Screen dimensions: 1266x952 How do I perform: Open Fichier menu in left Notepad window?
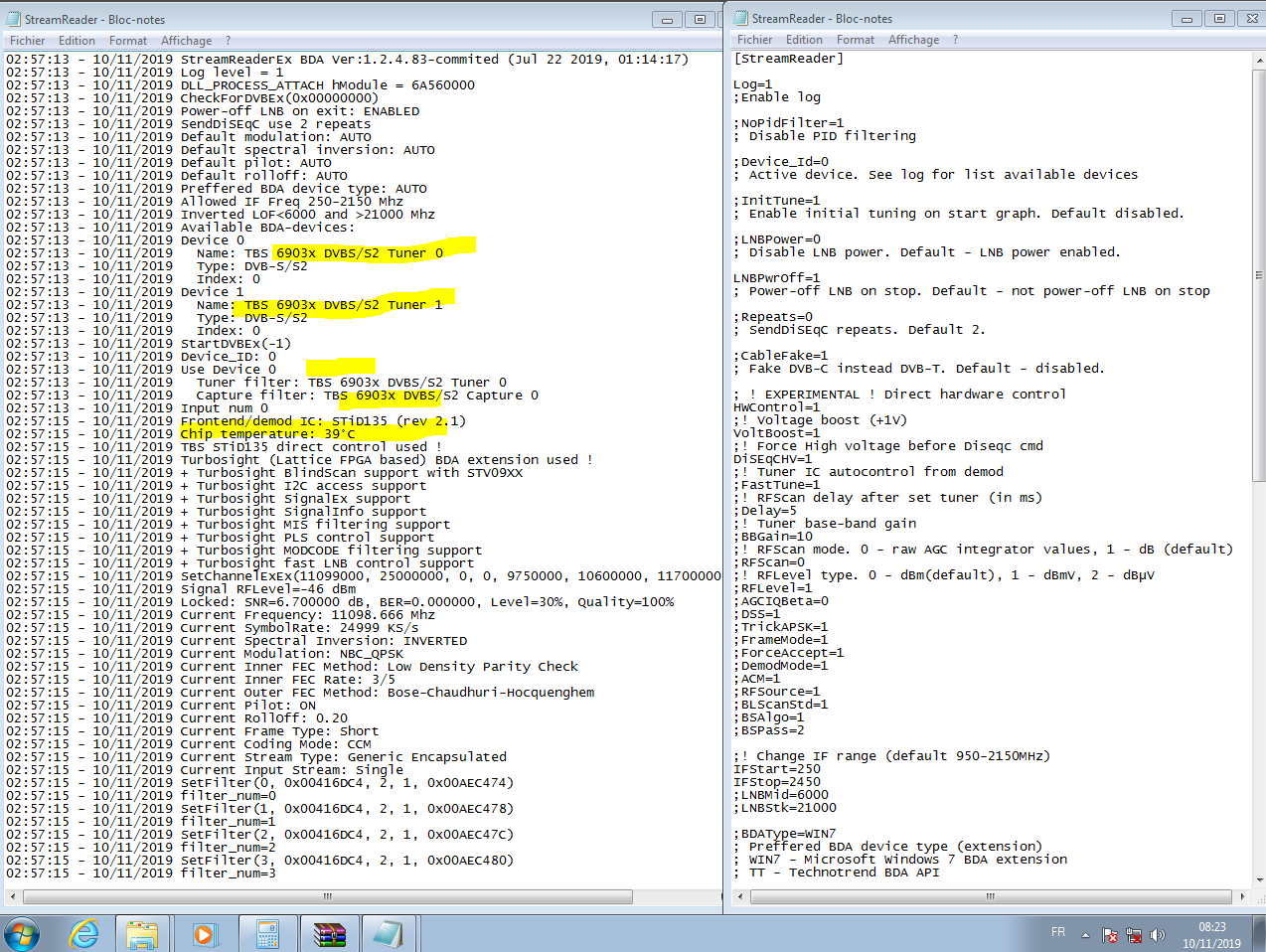point(27,41)
